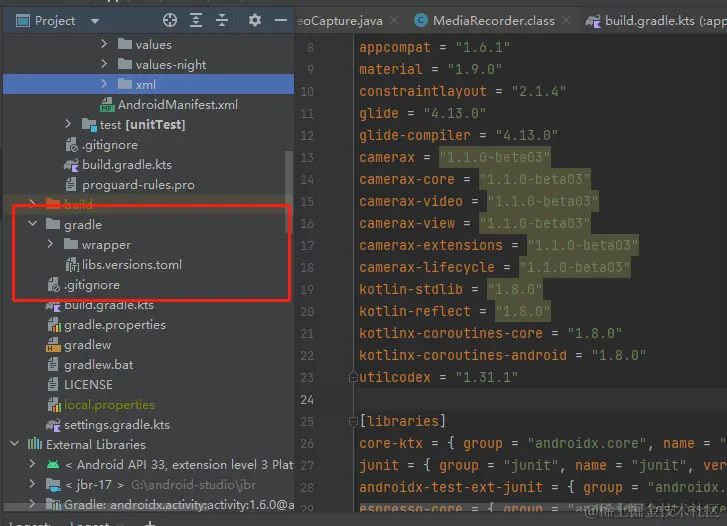Click the gradlew script icon

tap(53, 345)
